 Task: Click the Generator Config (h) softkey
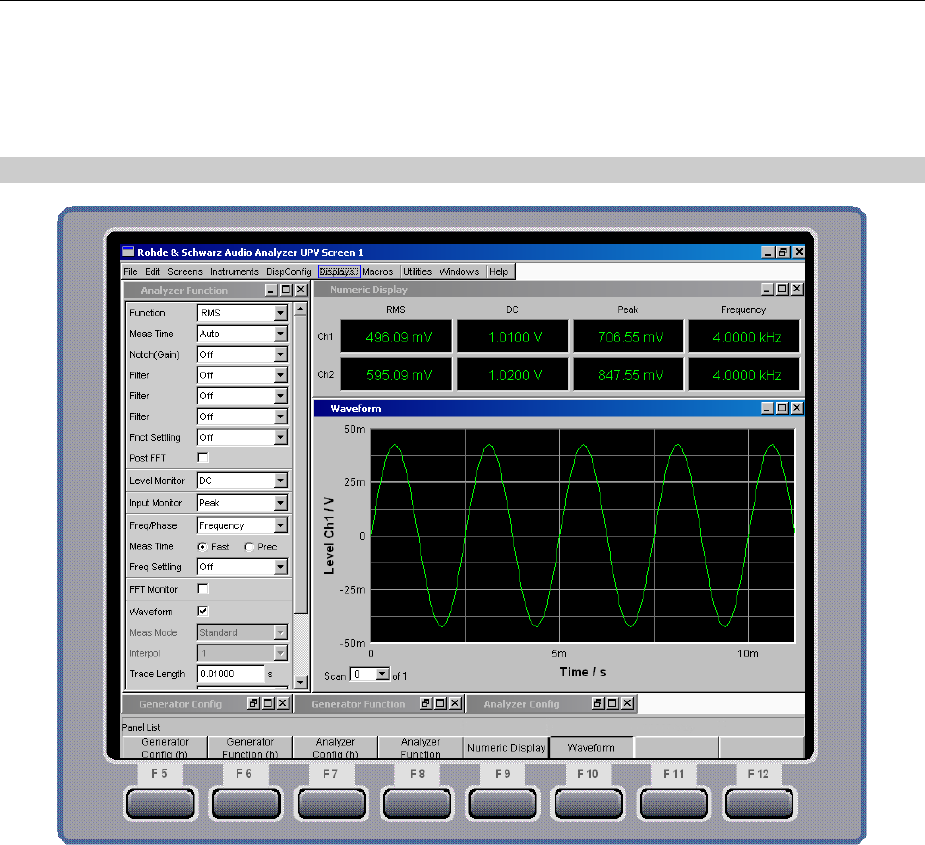point(165,748)
